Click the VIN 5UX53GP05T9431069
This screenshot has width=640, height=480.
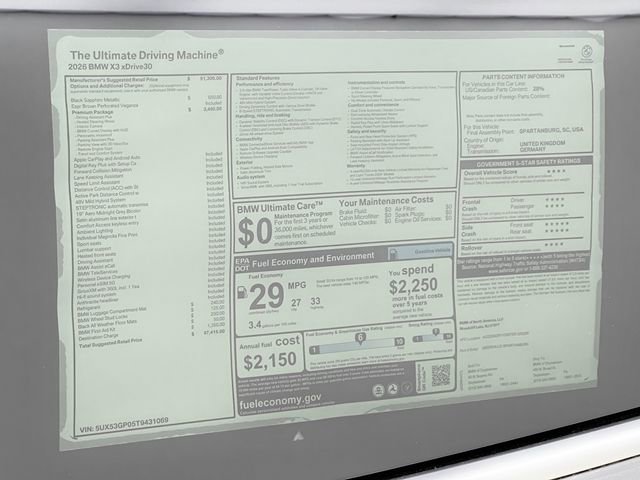pos(124,424)
